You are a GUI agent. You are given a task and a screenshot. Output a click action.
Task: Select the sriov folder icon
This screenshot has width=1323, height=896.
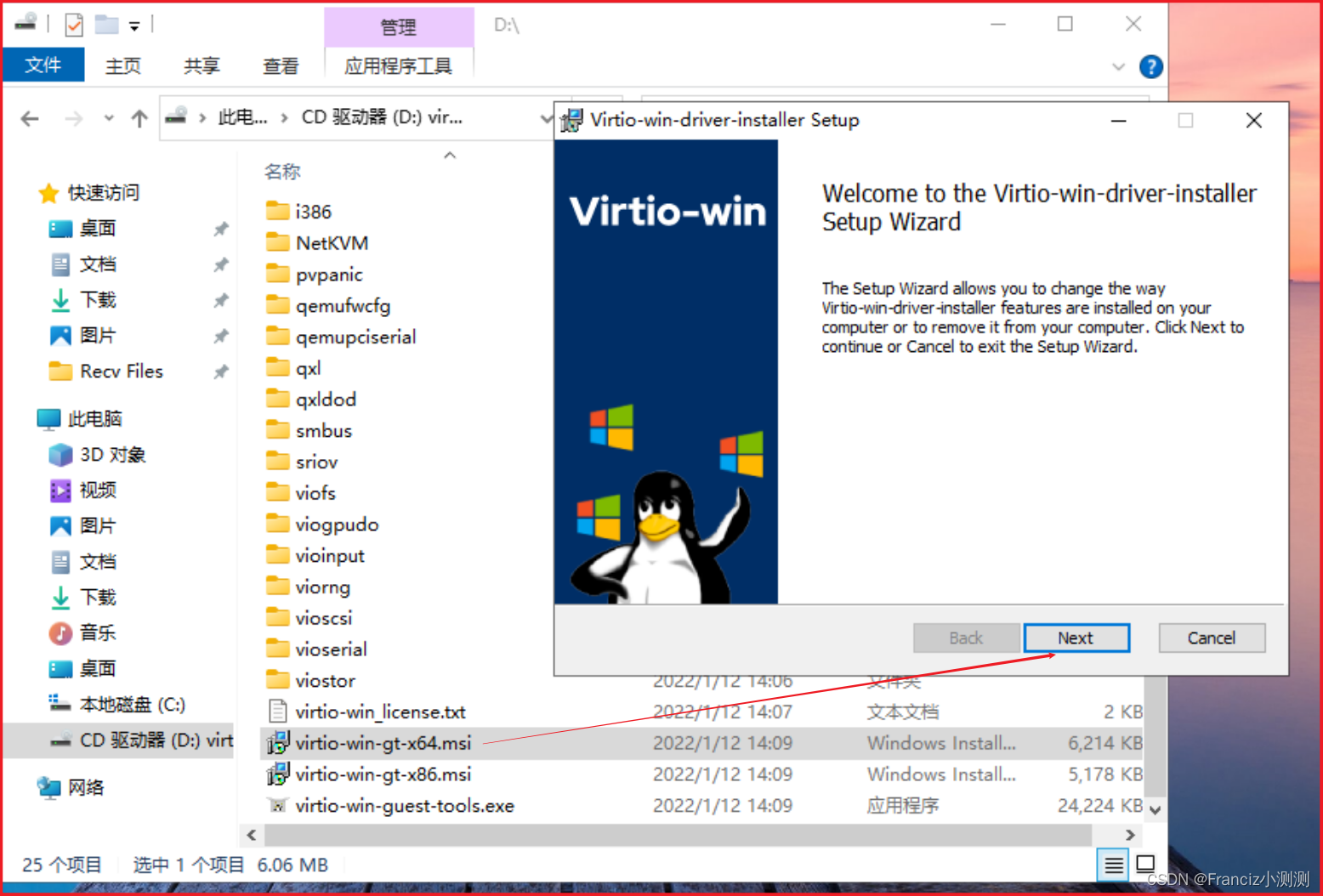click(x=277, y=462)
